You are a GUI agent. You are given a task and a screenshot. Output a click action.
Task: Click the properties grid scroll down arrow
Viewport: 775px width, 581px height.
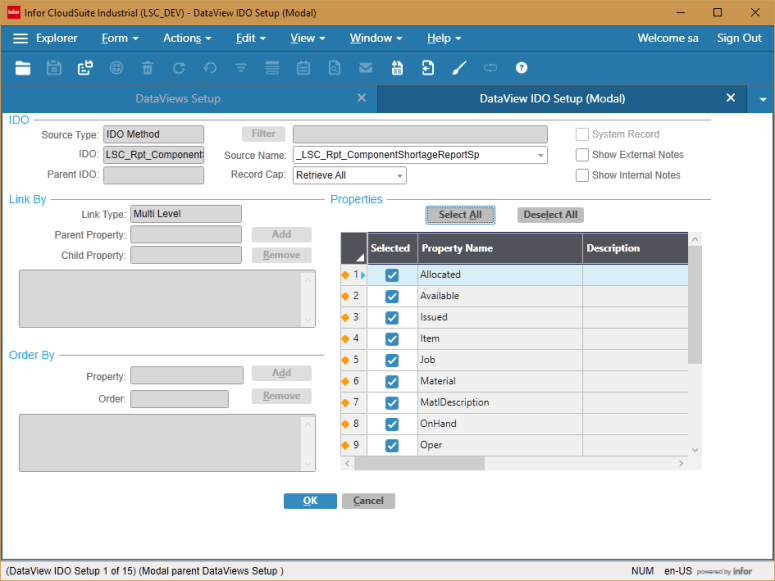tap(695, 450)
